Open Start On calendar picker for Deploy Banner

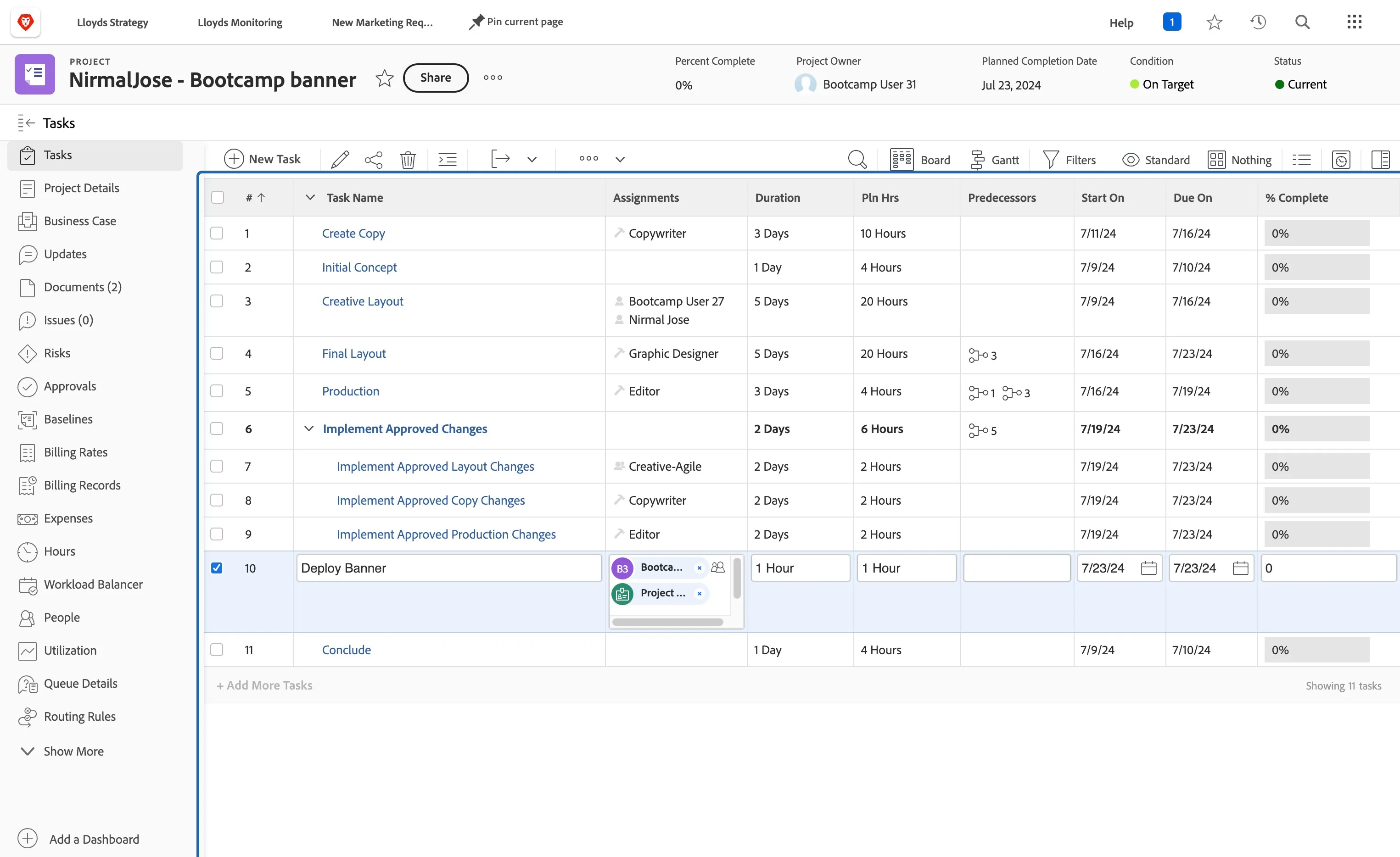[1148, 568]
